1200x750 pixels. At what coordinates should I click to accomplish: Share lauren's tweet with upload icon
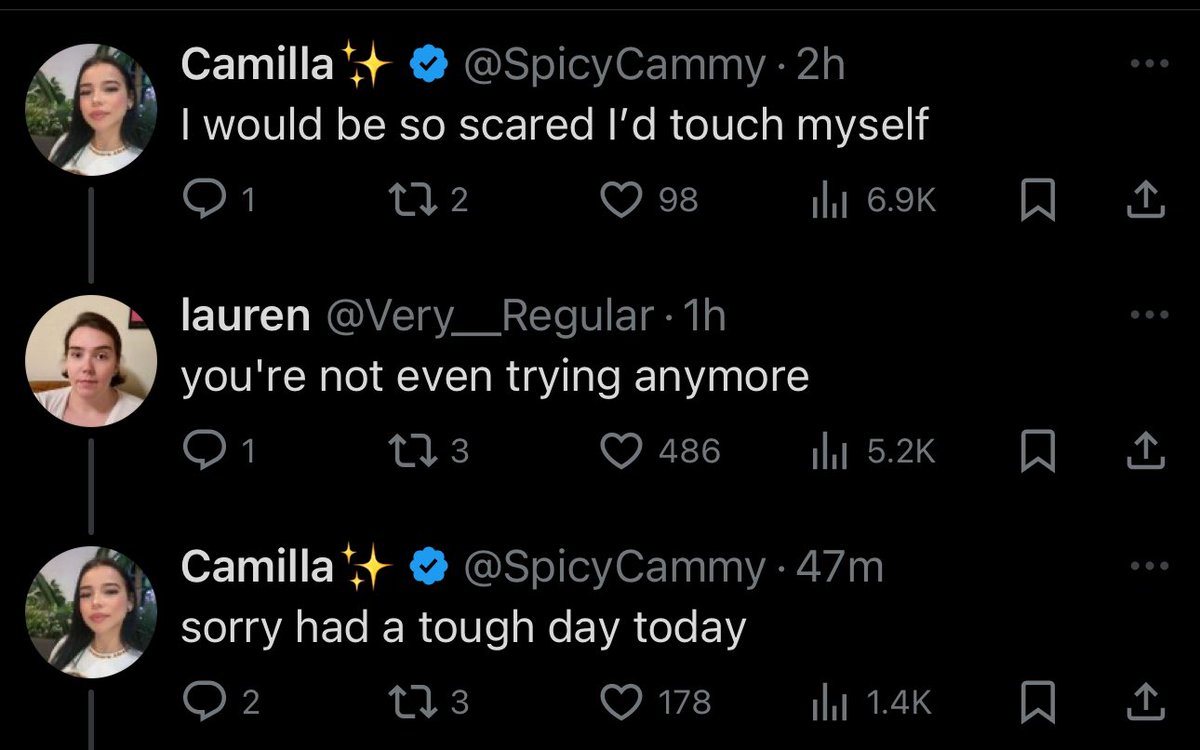[x=1146, y=451]
